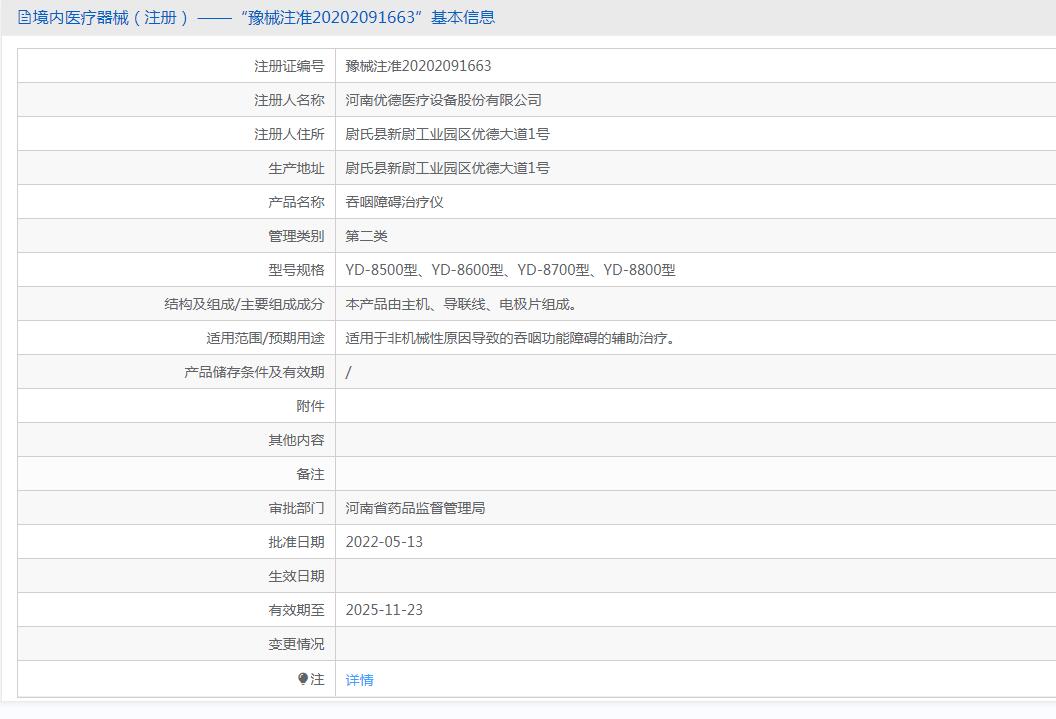Click the 生效日期 label
The image size is (1056, 719).
(x=296, y=576)
